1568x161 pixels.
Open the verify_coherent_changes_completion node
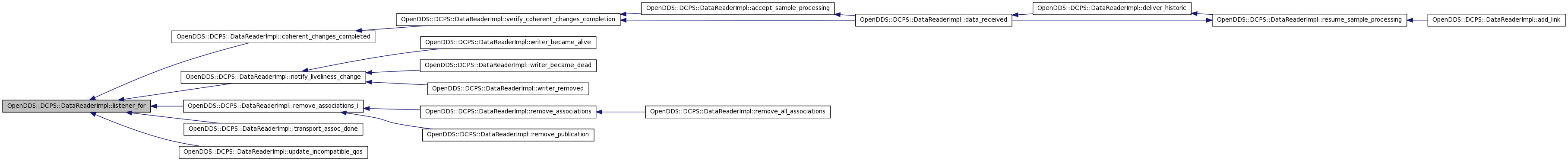click(x=508, y=19)
